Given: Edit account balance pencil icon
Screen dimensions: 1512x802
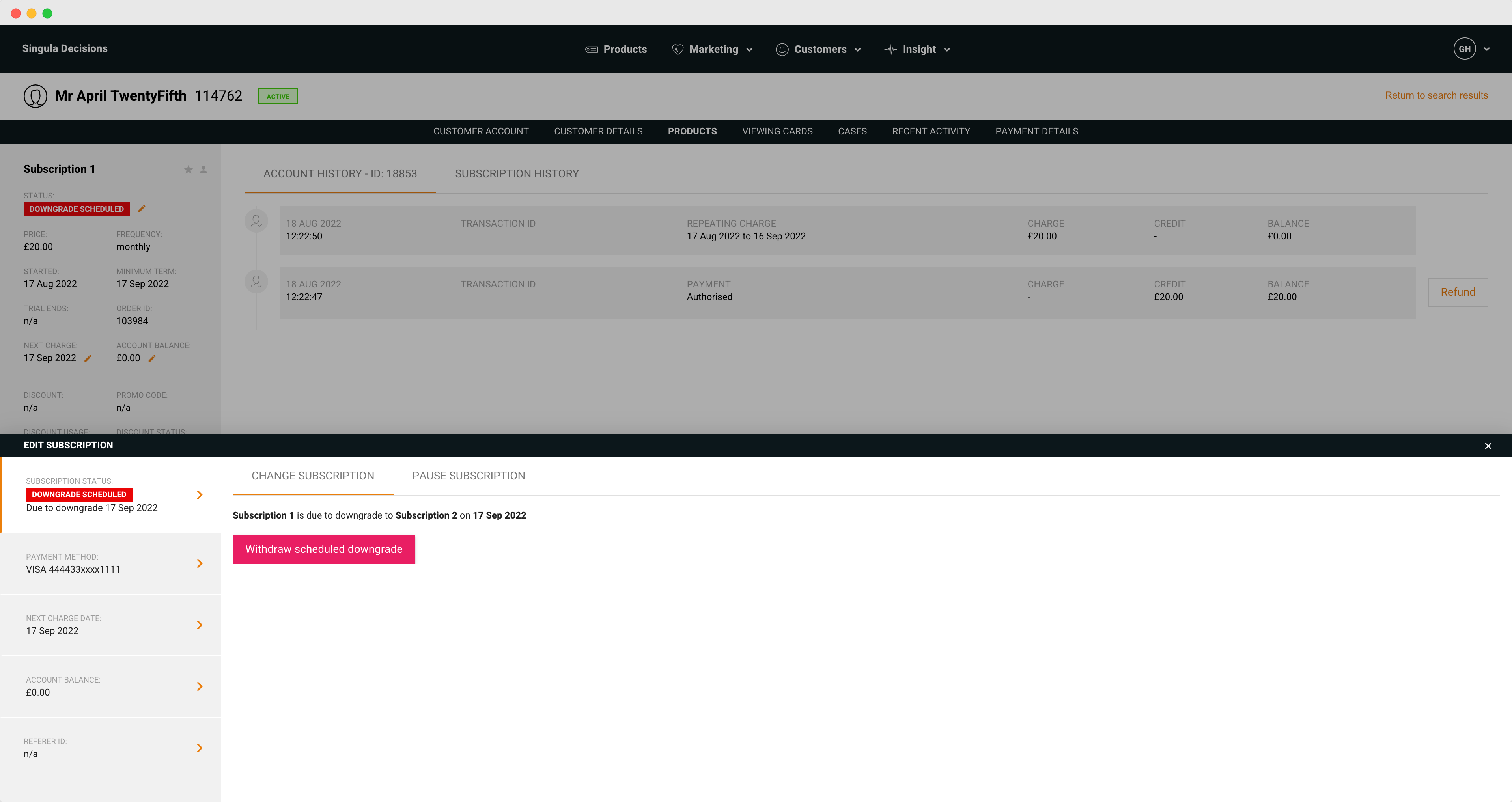Looking at the screenshot, I should [152, 358].
